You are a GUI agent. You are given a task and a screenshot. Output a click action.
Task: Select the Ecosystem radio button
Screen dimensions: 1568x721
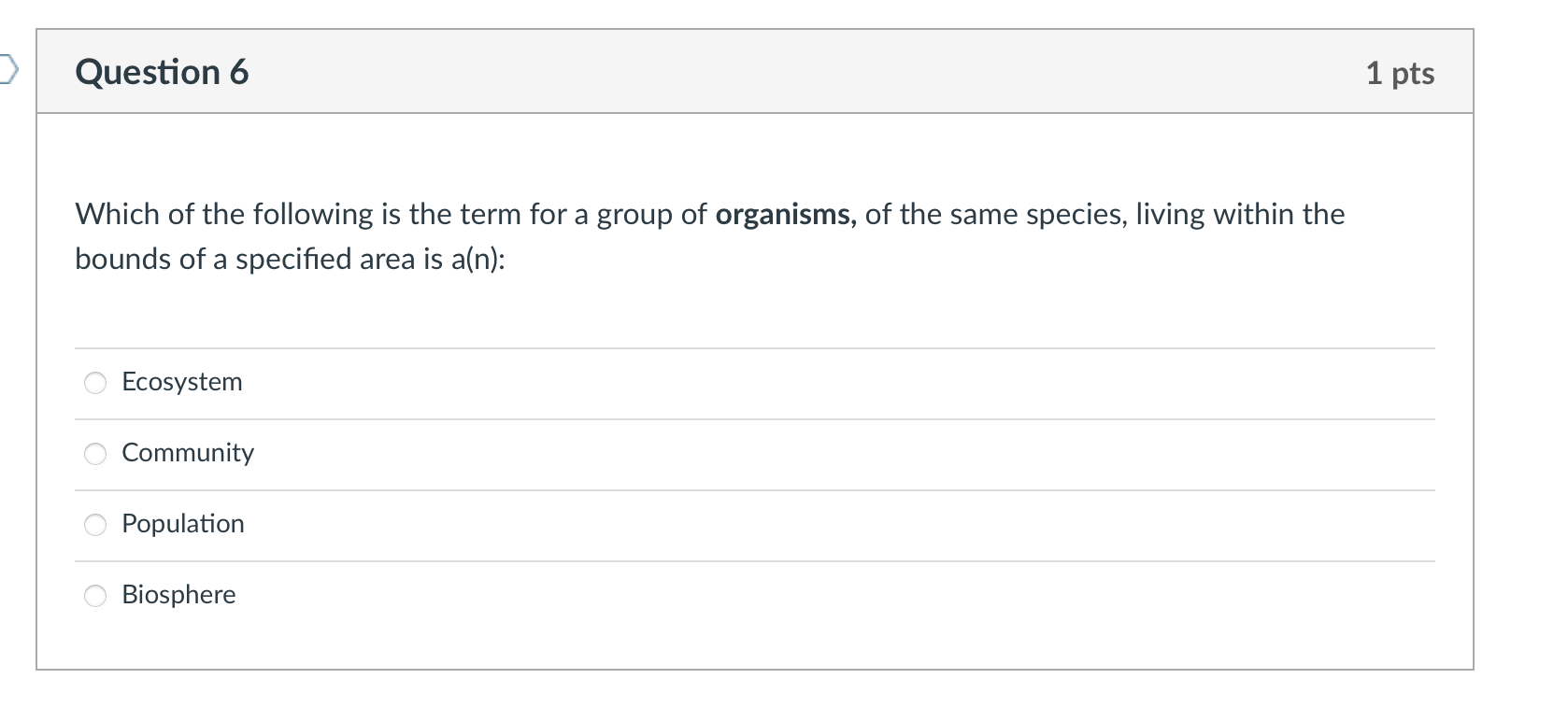click(x=95, y=383)
